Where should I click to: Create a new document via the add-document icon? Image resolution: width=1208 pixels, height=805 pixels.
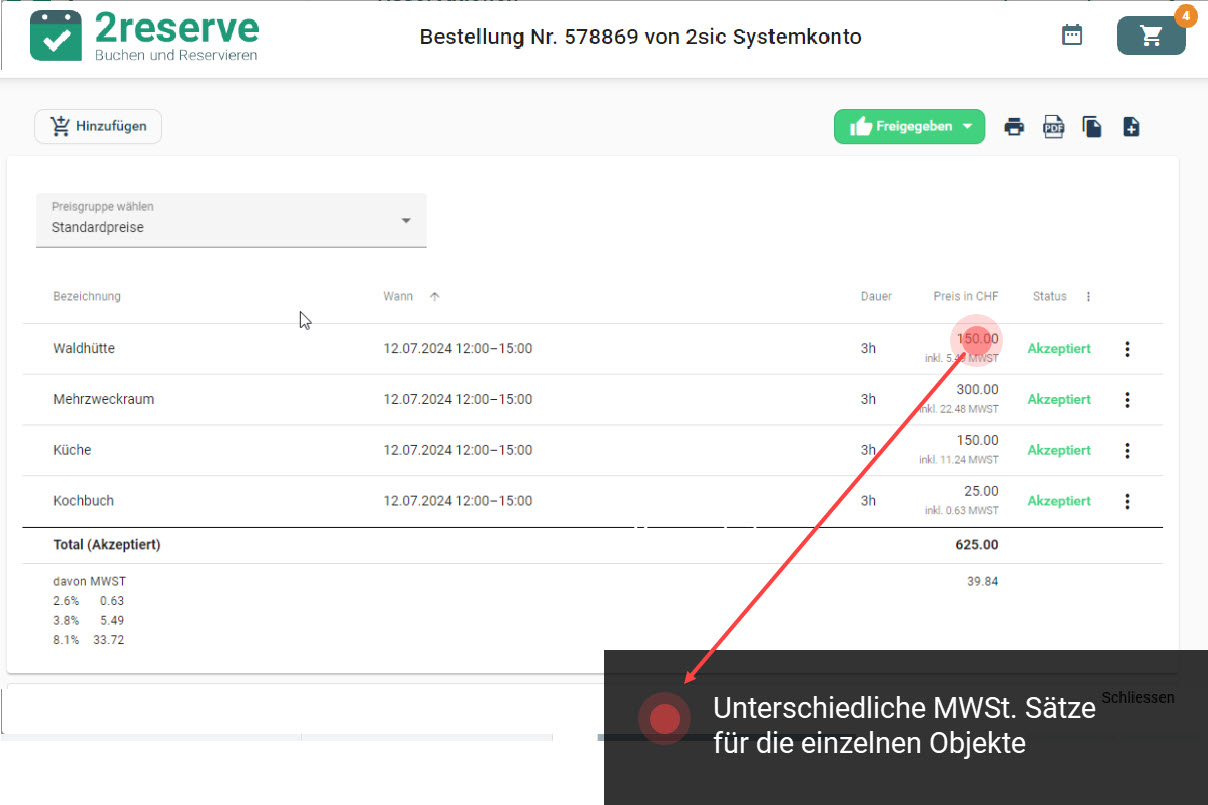[1131, 126]
